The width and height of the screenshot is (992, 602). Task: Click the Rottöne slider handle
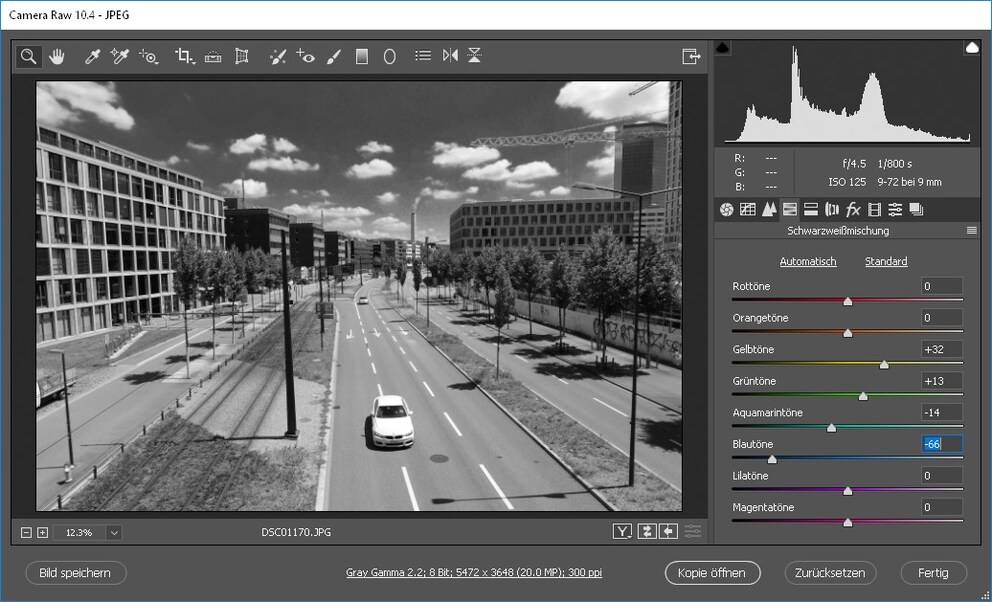coord(848,302)
